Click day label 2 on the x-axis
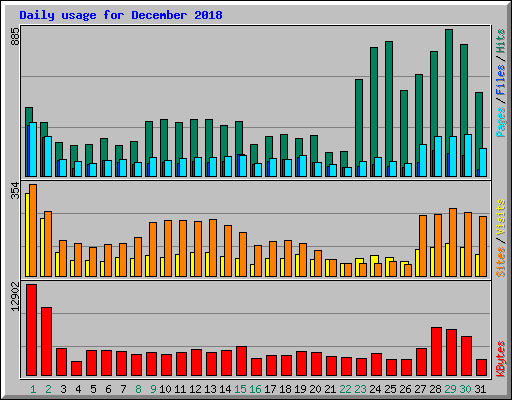This screenshot has width=512, height=400. pyautogui.click(x=48, y=389)
